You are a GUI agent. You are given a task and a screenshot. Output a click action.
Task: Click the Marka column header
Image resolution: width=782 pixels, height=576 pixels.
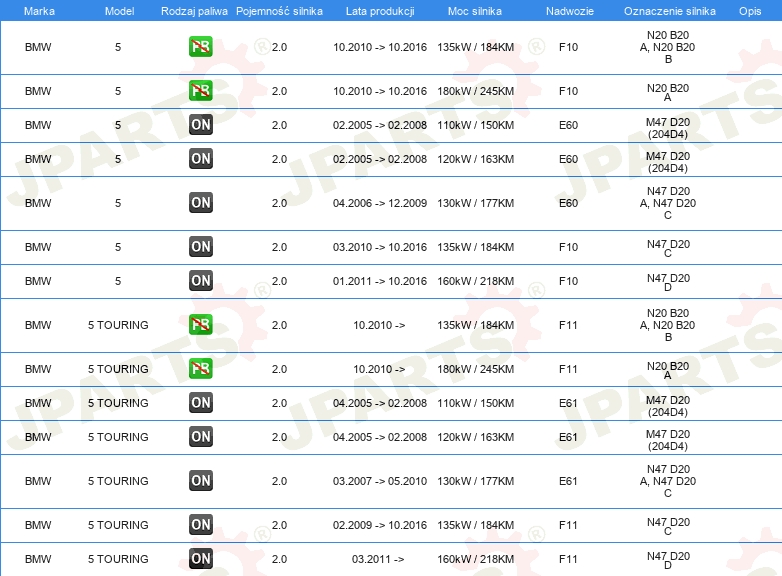[x=38, y=10]
